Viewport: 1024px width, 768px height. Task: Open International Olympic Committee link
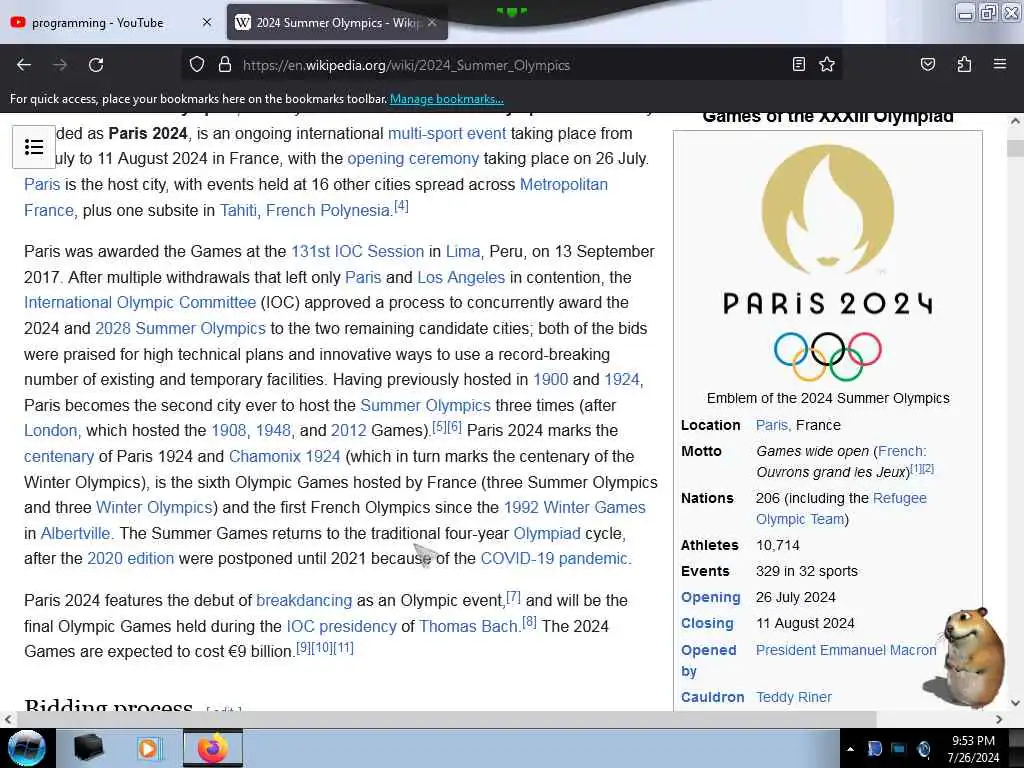140,302
